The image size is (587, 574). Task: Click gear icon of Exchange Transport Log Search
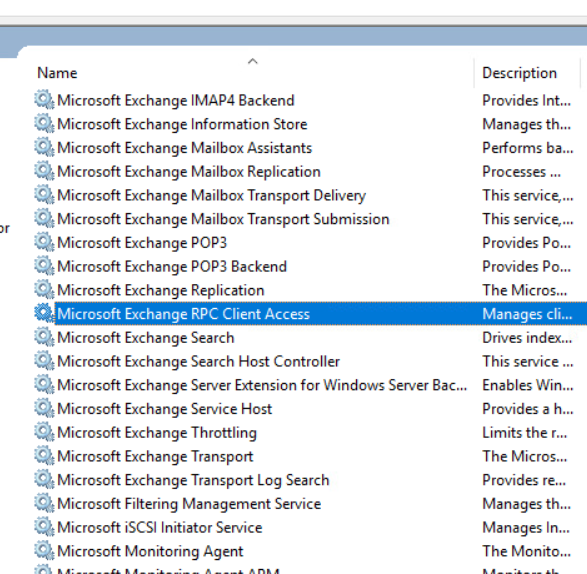[44, 479]
